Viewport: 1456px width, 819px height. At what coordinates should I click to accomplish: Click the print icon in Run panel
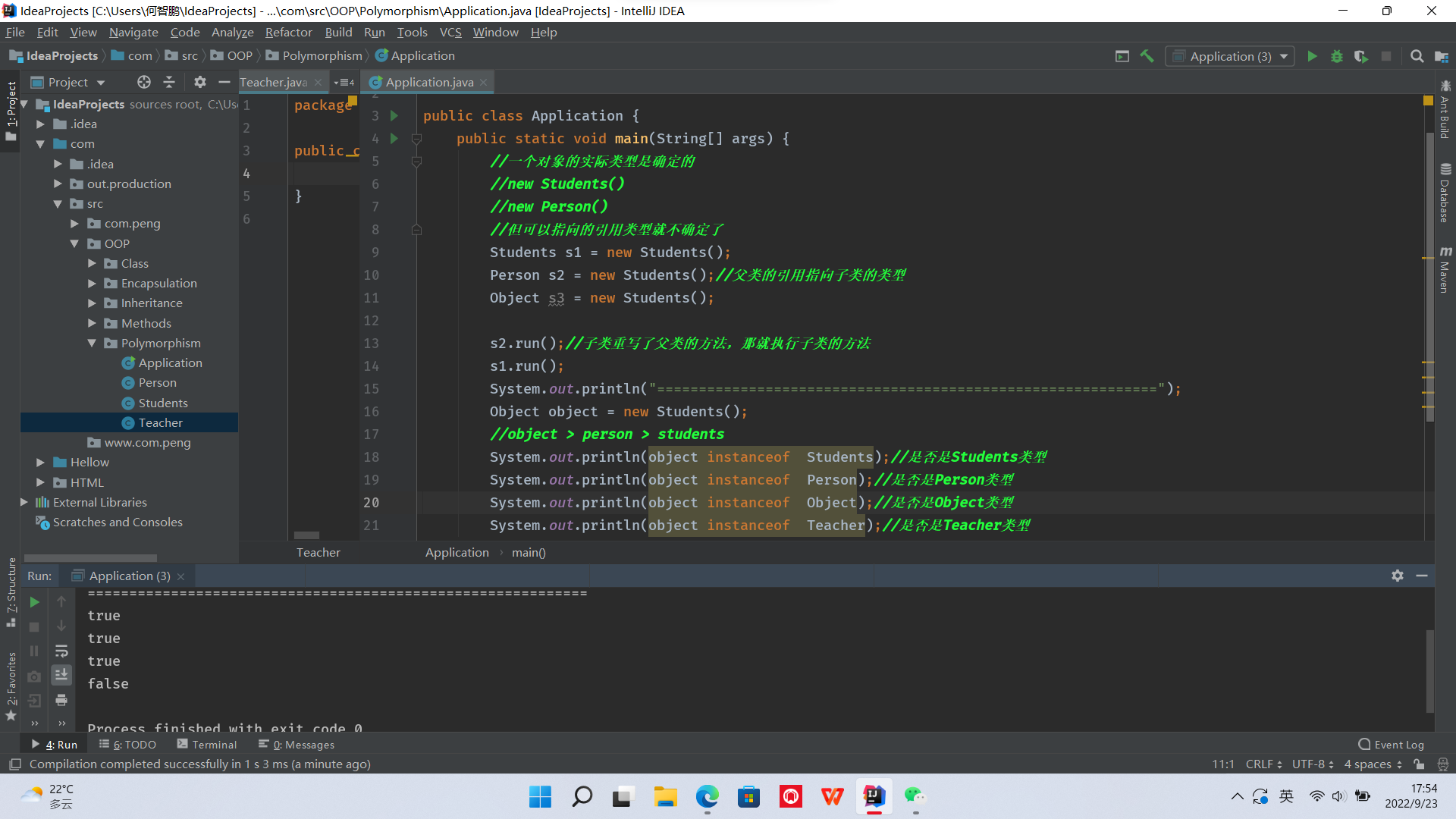61,699
